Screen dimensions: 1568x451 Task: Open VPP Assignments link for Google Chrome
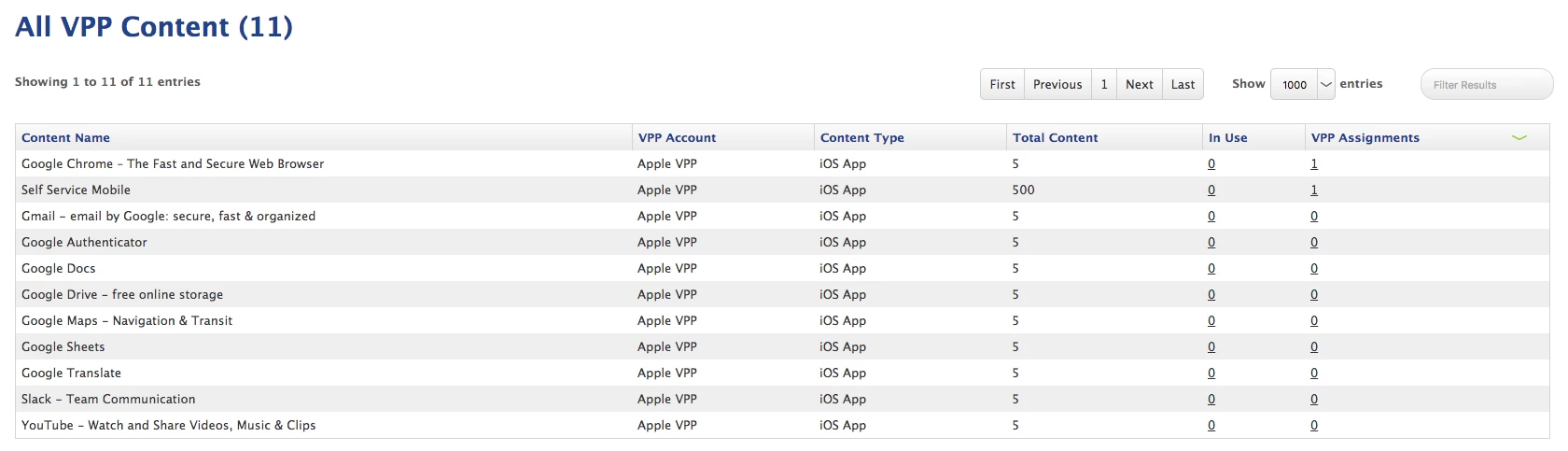coord(1314,163)
